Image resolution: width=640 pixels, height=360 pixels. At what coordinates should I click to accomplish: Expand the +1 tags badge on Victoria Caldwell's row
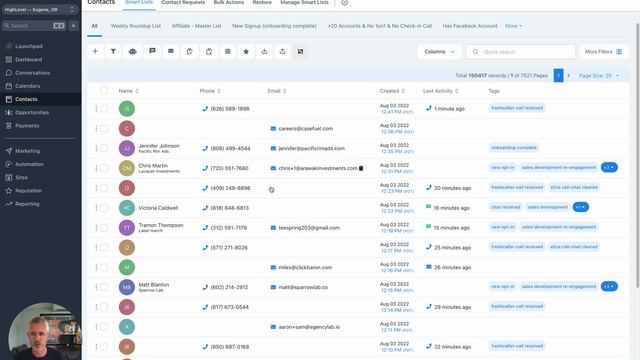(580, 207)
